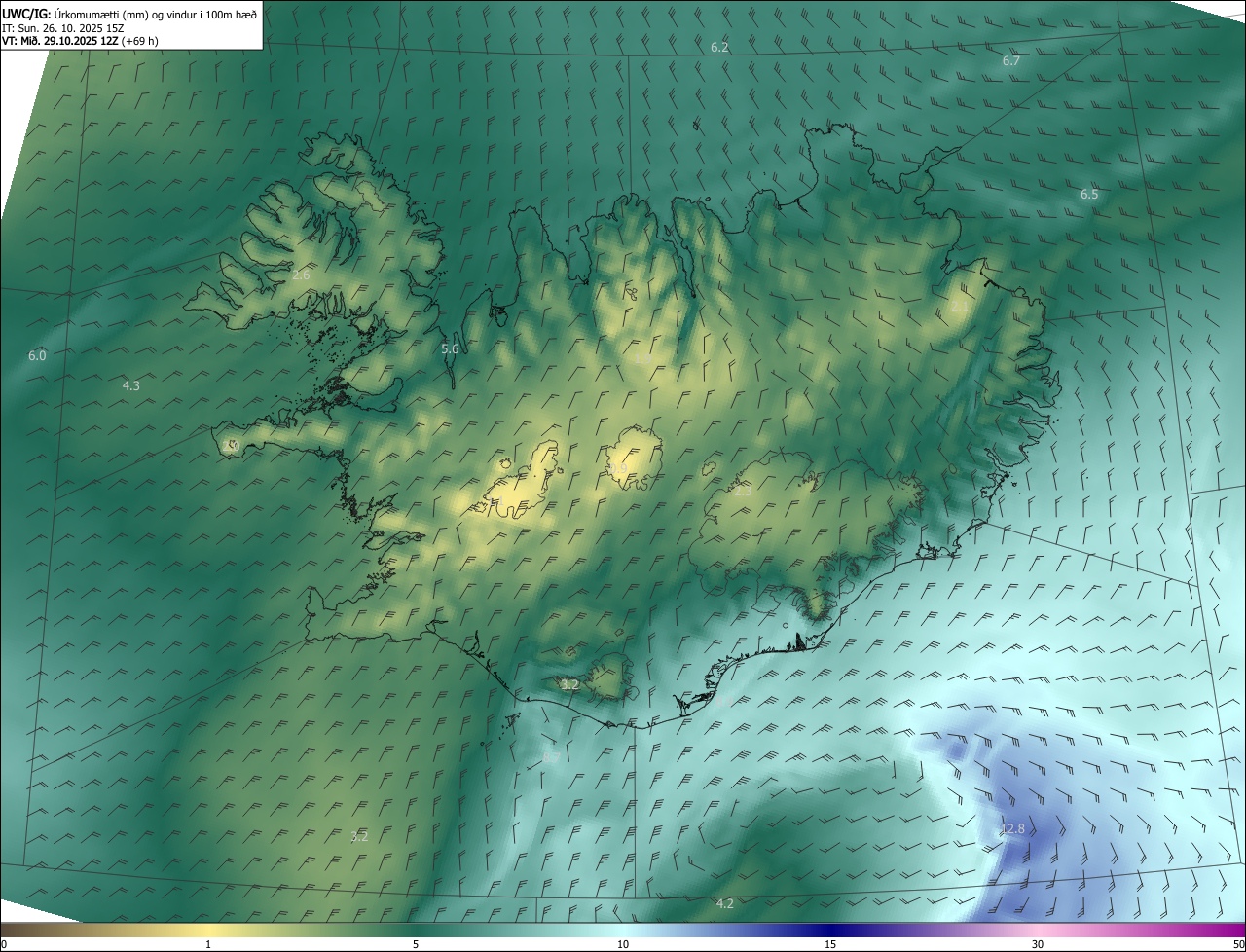
Task: Click the 10 tick on the color scale
Action: (x=623, y=944)
